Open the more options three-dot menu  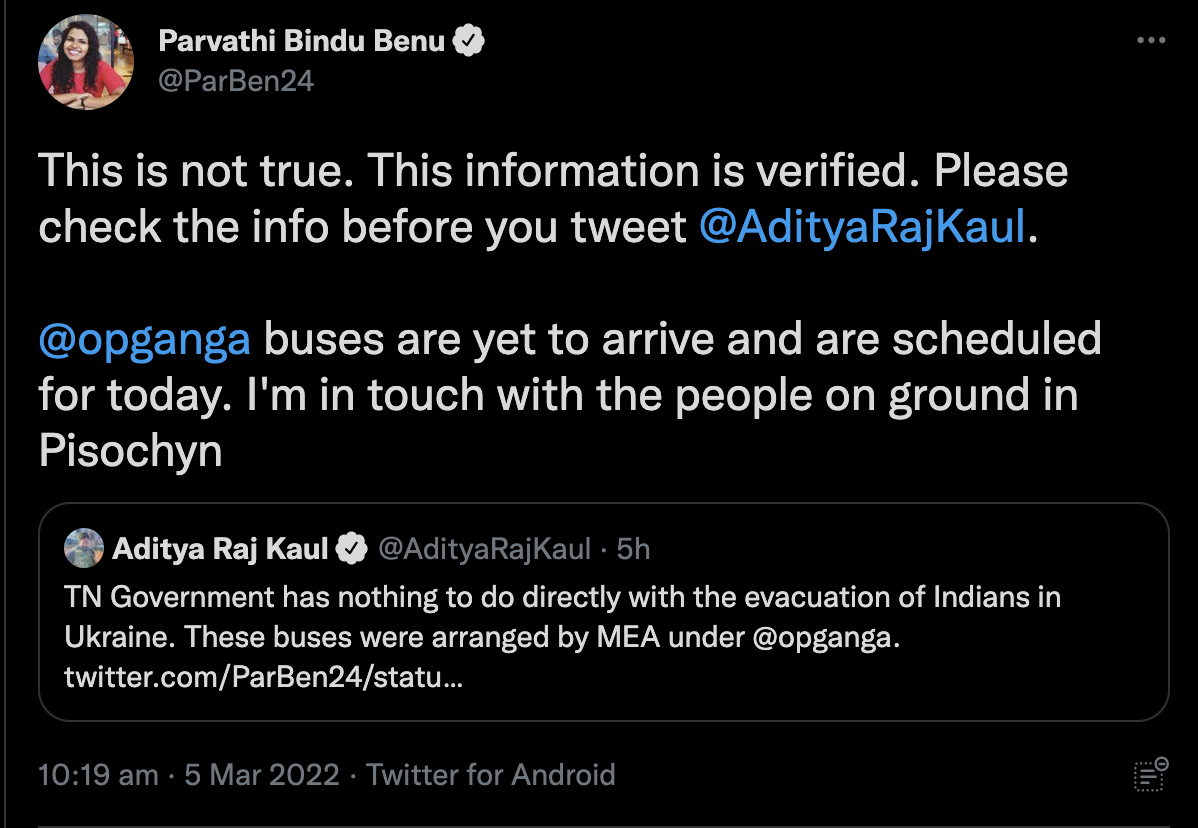1152,41
